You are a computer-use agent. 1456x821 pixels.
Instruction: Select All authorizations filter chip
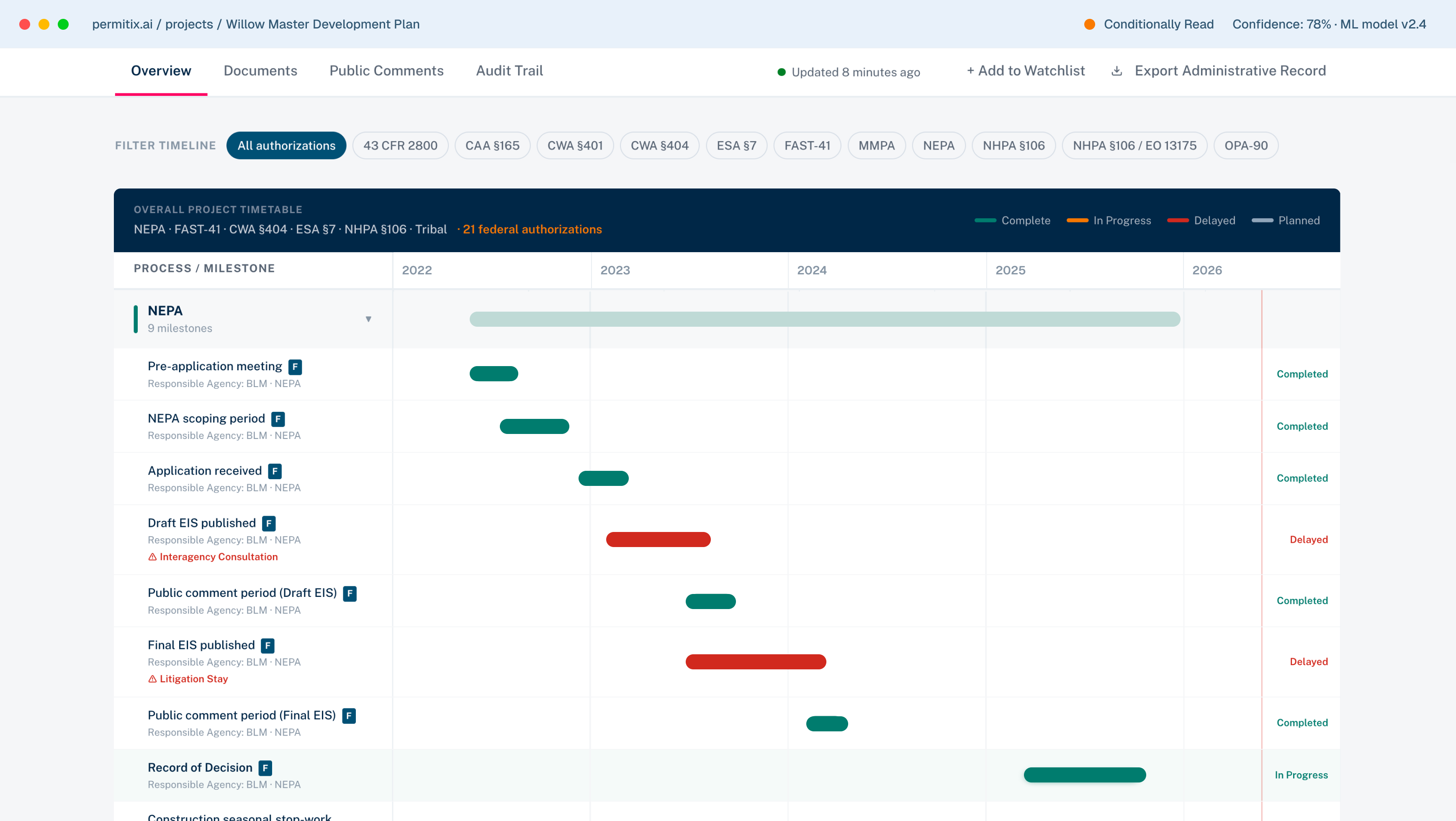(x=287, y=145)
